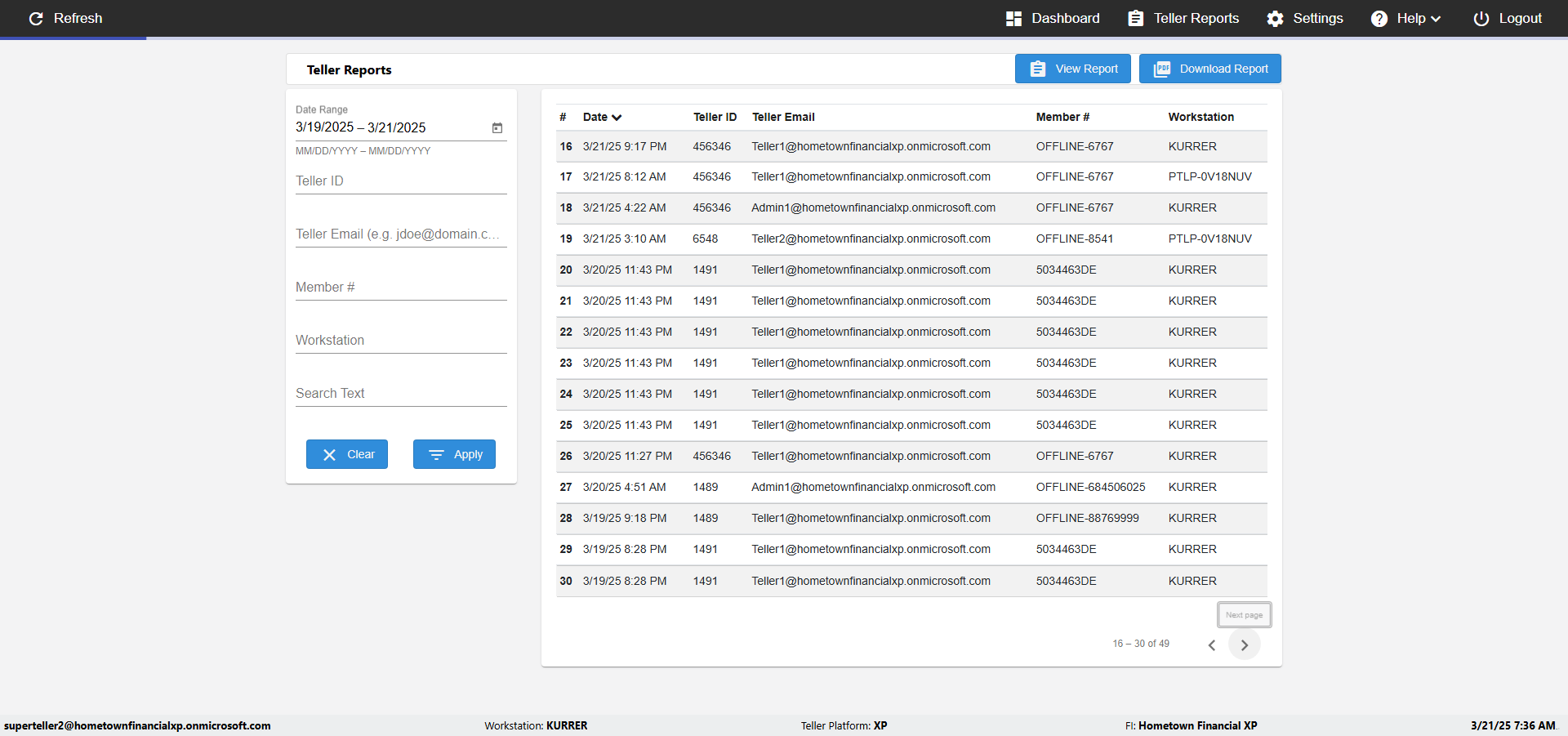
Task: Select row 26 dated 3/20/25 11:27 PM
Action: pos(911,456)
